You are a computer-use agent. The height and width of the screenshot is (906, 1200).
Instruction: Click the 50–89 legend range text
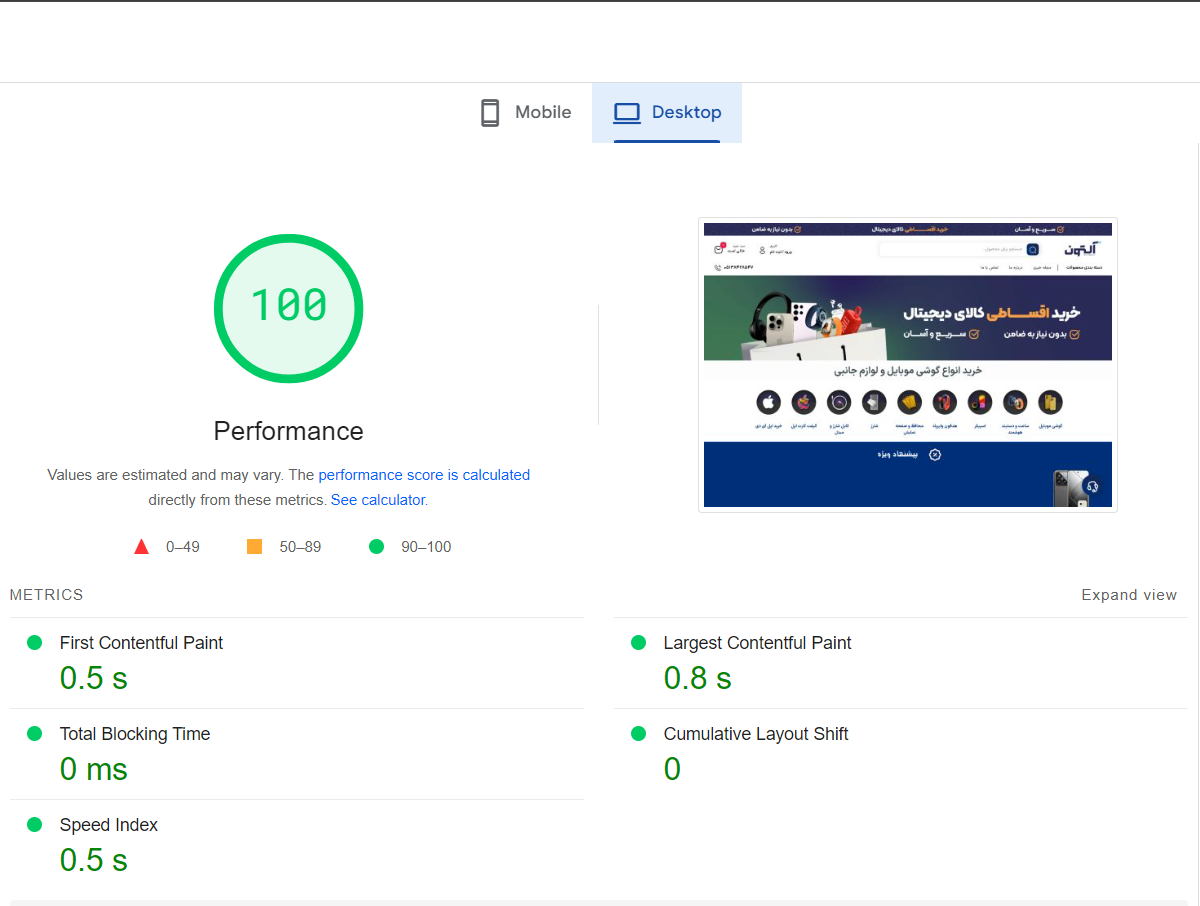(x=300, y=547)
